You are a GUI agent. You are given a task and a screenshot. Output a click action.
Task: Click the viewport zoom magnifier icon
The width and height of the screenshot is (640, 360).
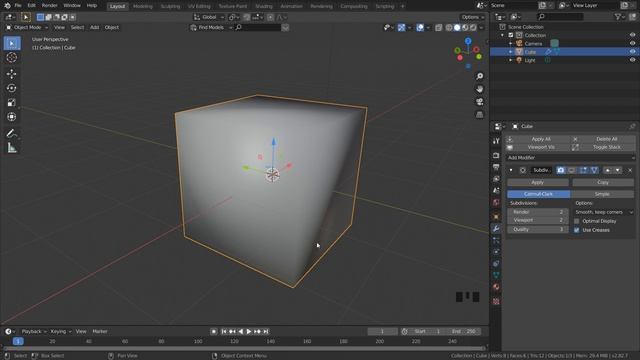click(x=480, y=76)
